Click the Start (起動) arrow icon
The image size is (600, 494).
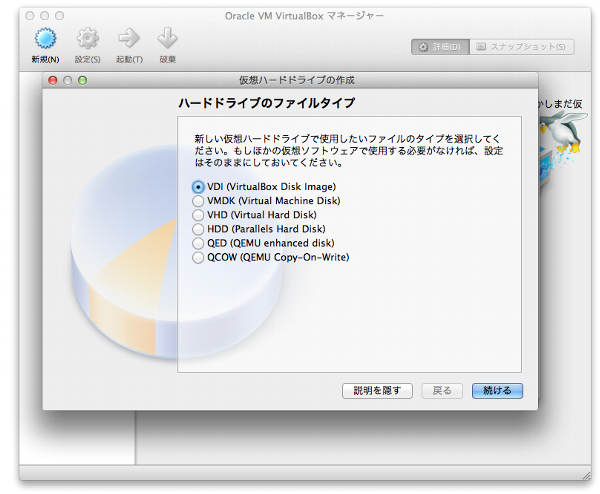click(x=129, y=39)
